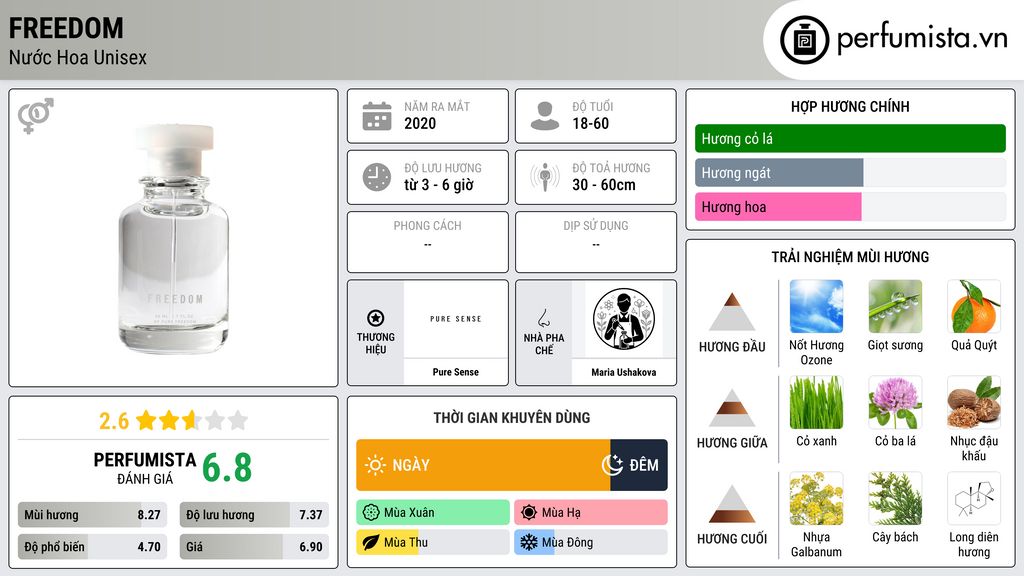Screen dimensions: 1024x576
Task: Click the person icon beside Độ tuổi
Action: (545, 116)
